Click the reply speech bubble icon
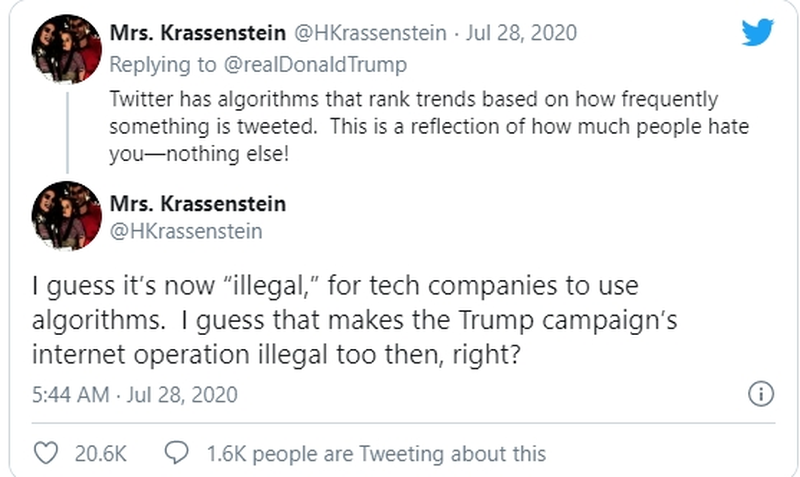 175,453
